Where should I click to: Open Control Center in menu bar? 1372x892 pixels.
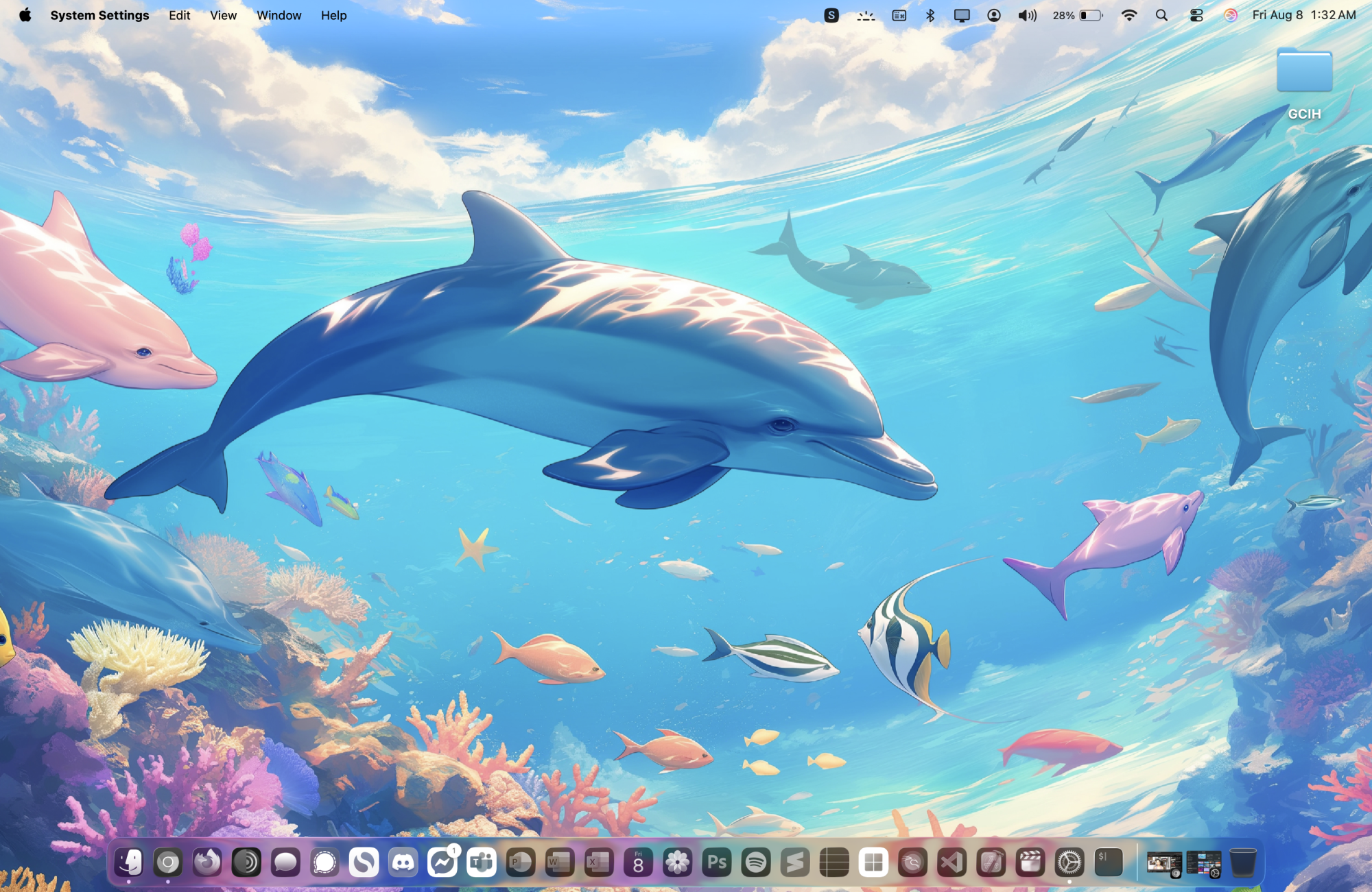tap(1196, 15)
